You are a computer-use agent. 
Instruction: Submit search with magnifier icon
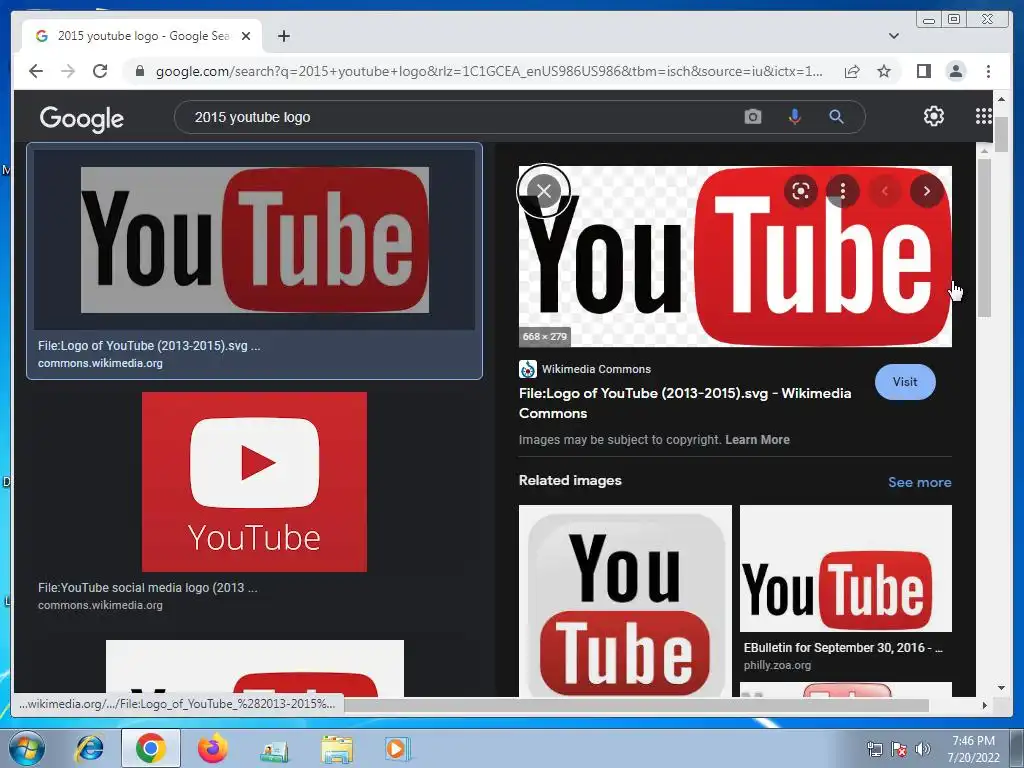pyautogui.click(x=837, y=117)
